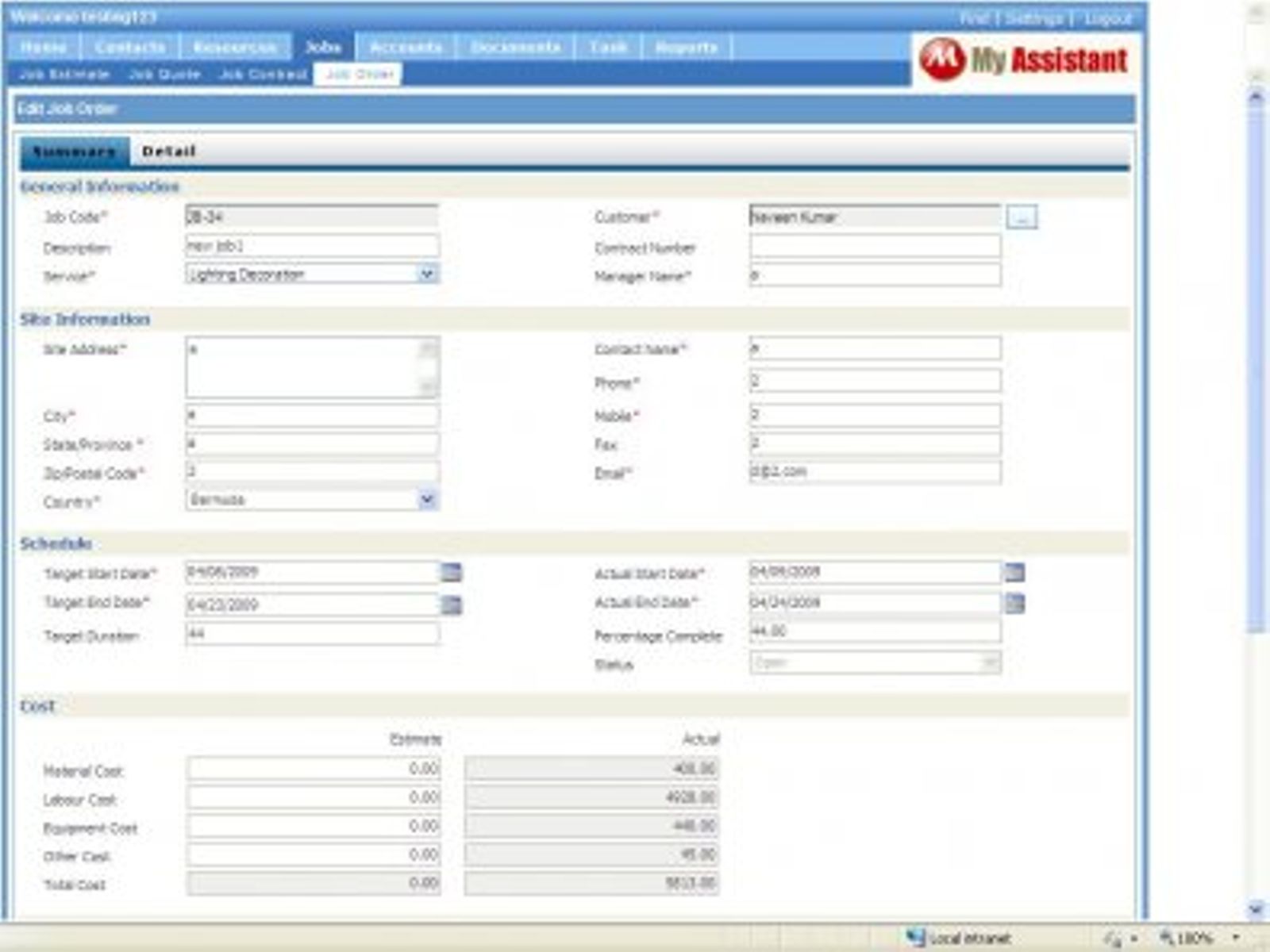Click the Mobile field

875,415
